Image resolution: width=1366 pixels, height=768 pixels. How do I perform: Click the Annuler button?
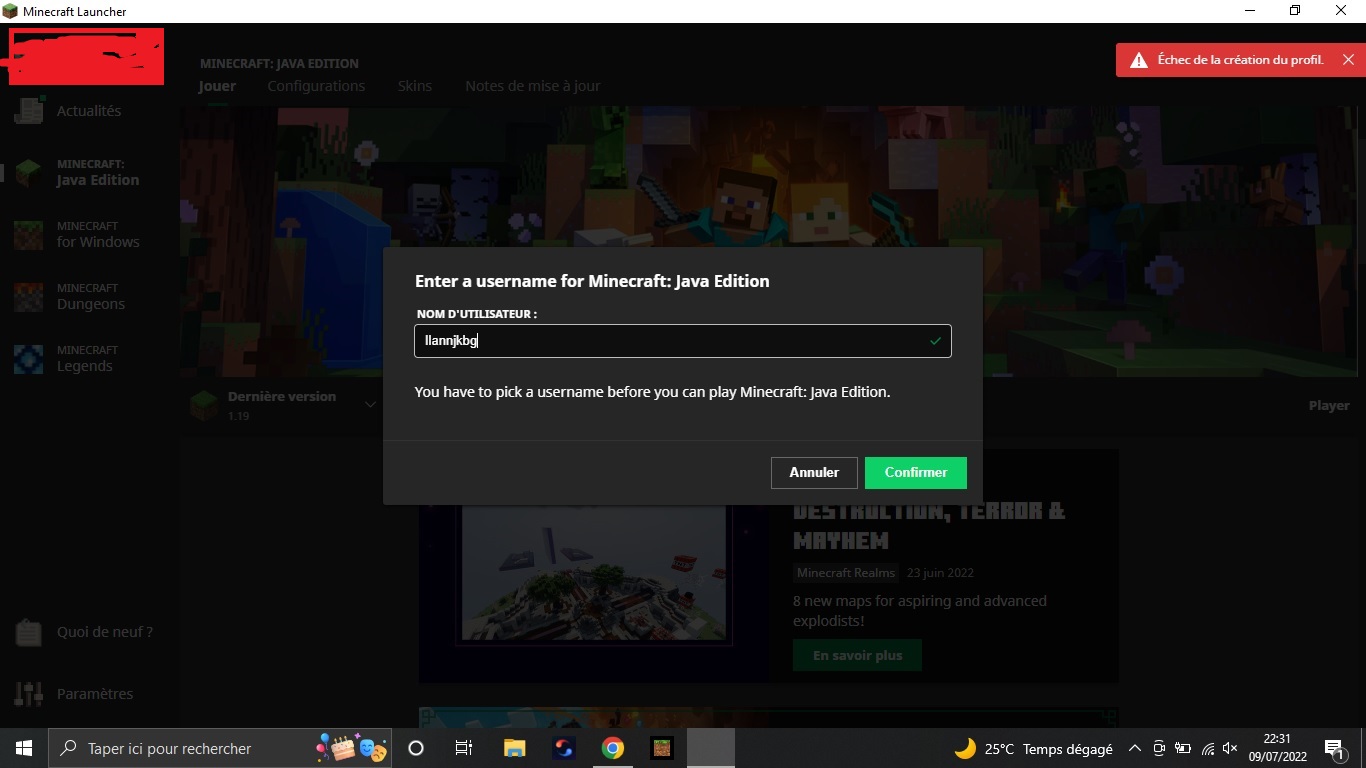coord(814,473)
